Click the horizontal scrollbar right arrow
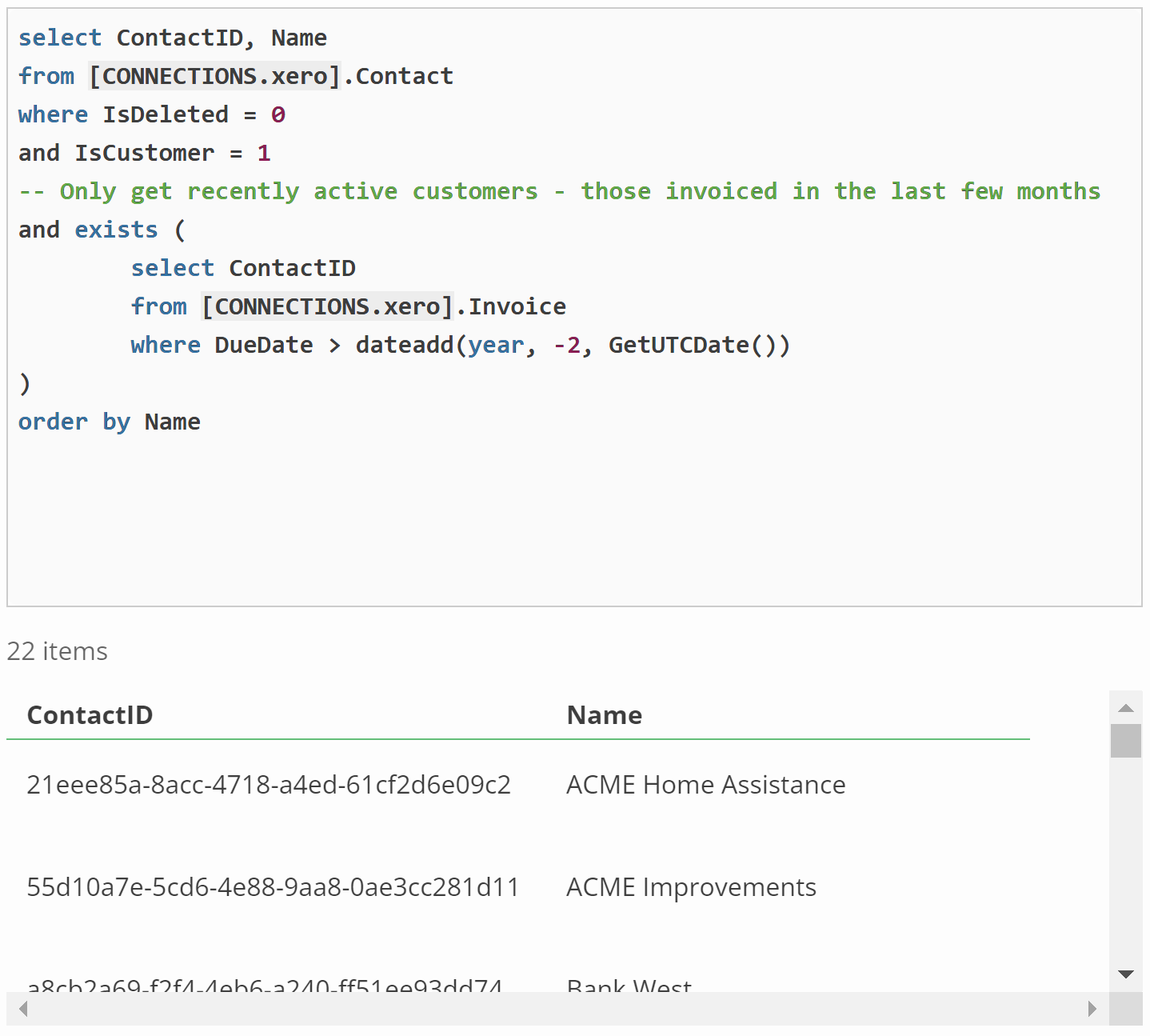The height and width of the screenshot is (1036, 1150). click(x=1092, y=1009)
